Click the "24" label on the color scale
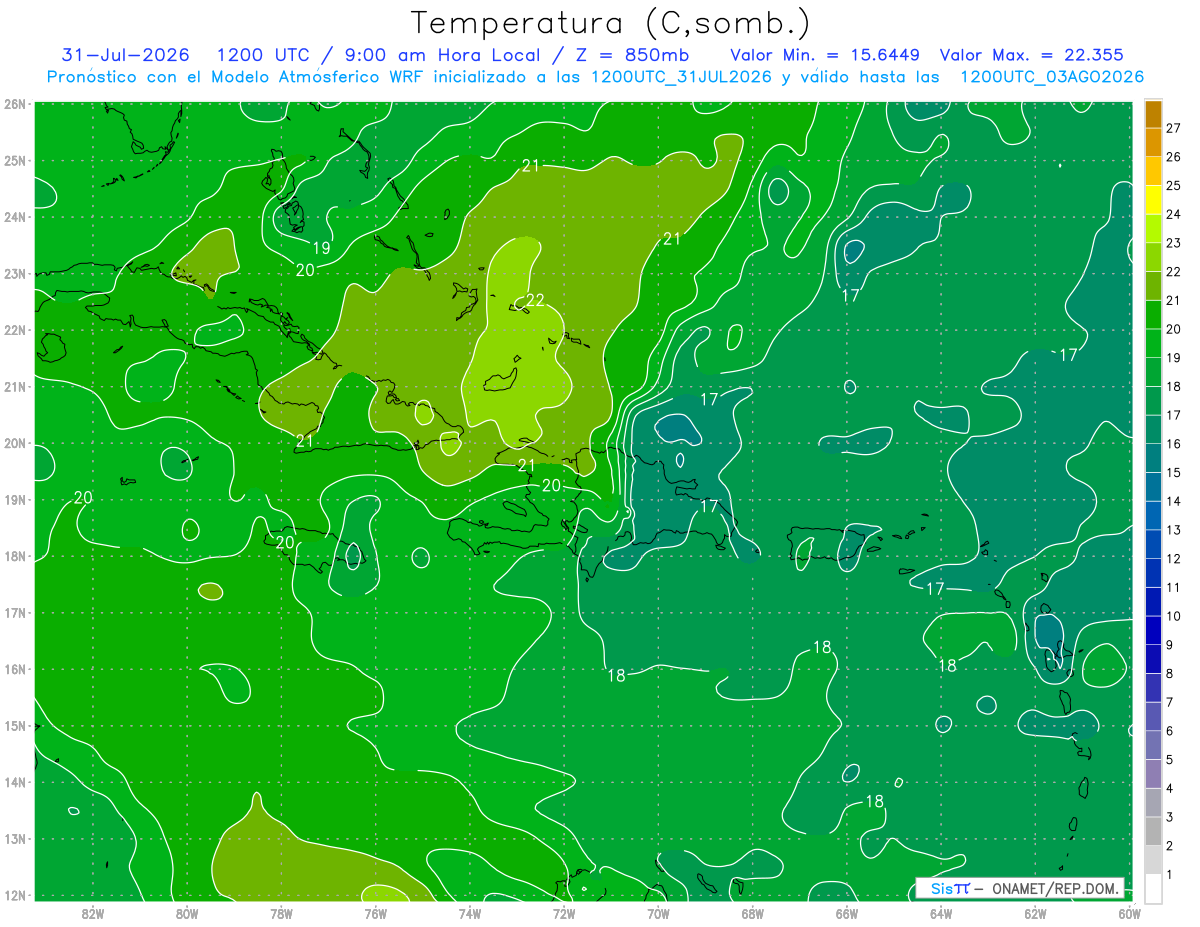 (x=1174, y=214)
